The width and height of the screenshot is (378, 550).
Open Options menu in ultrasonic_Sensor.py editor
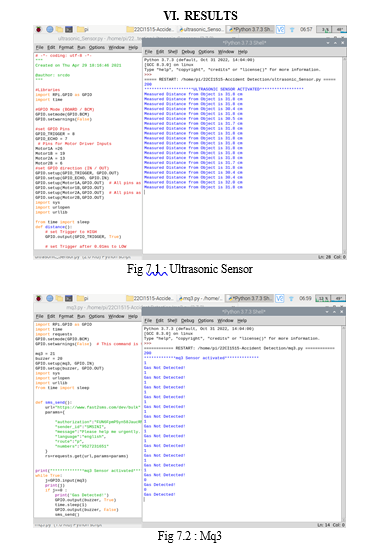96,47
